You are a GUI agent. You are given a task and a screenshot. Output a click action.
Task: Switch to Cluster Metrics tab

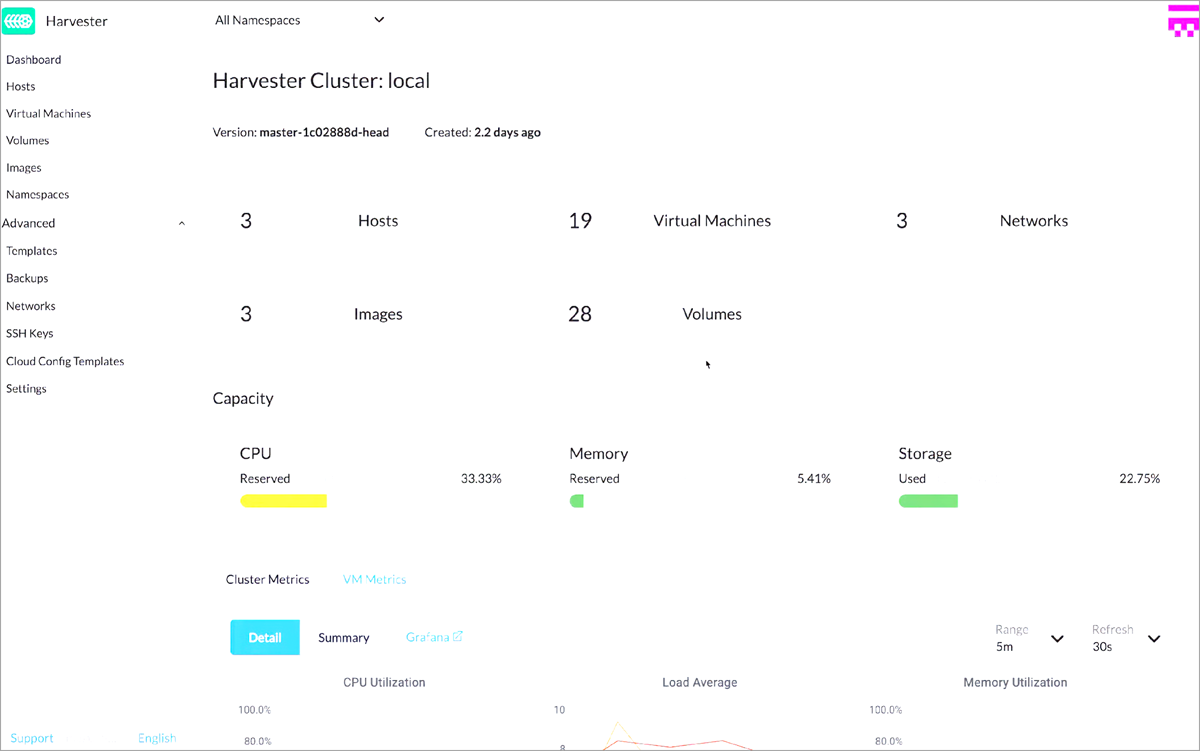268,580
